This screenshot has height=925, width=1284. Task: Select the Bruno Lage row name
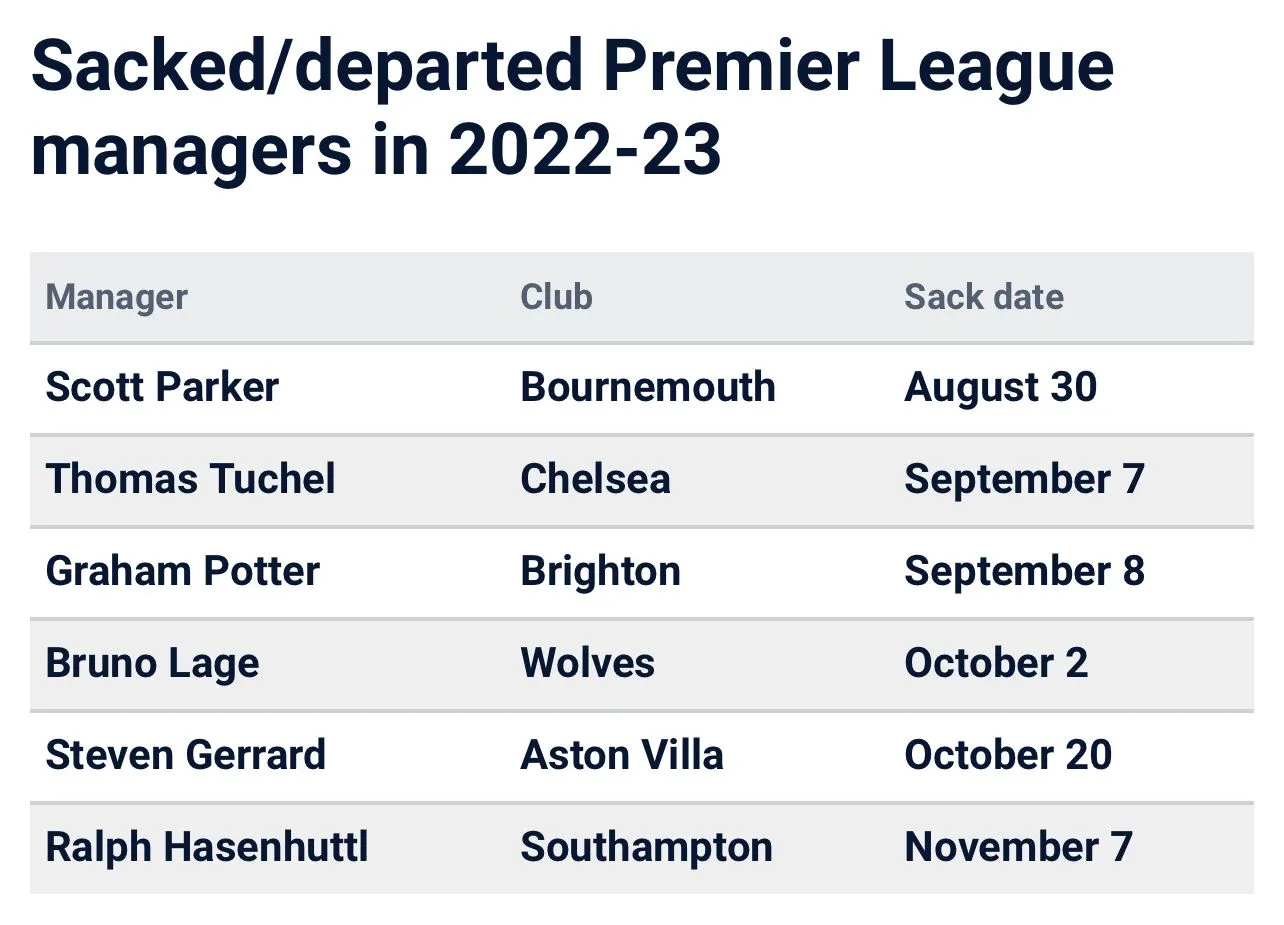point(152,663)
